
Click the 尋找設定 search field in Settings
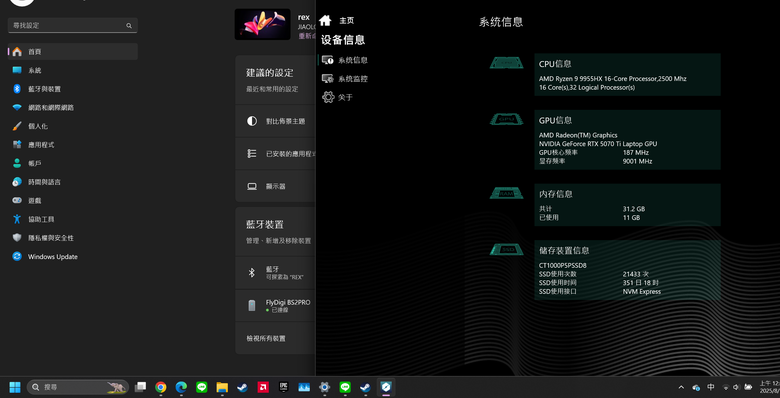[73, 25]
